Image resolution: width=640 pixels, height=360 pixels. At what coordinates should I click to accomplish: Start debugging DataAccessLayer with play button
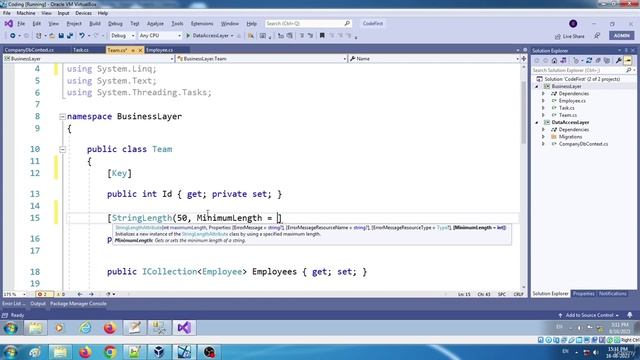coord(188,36)
